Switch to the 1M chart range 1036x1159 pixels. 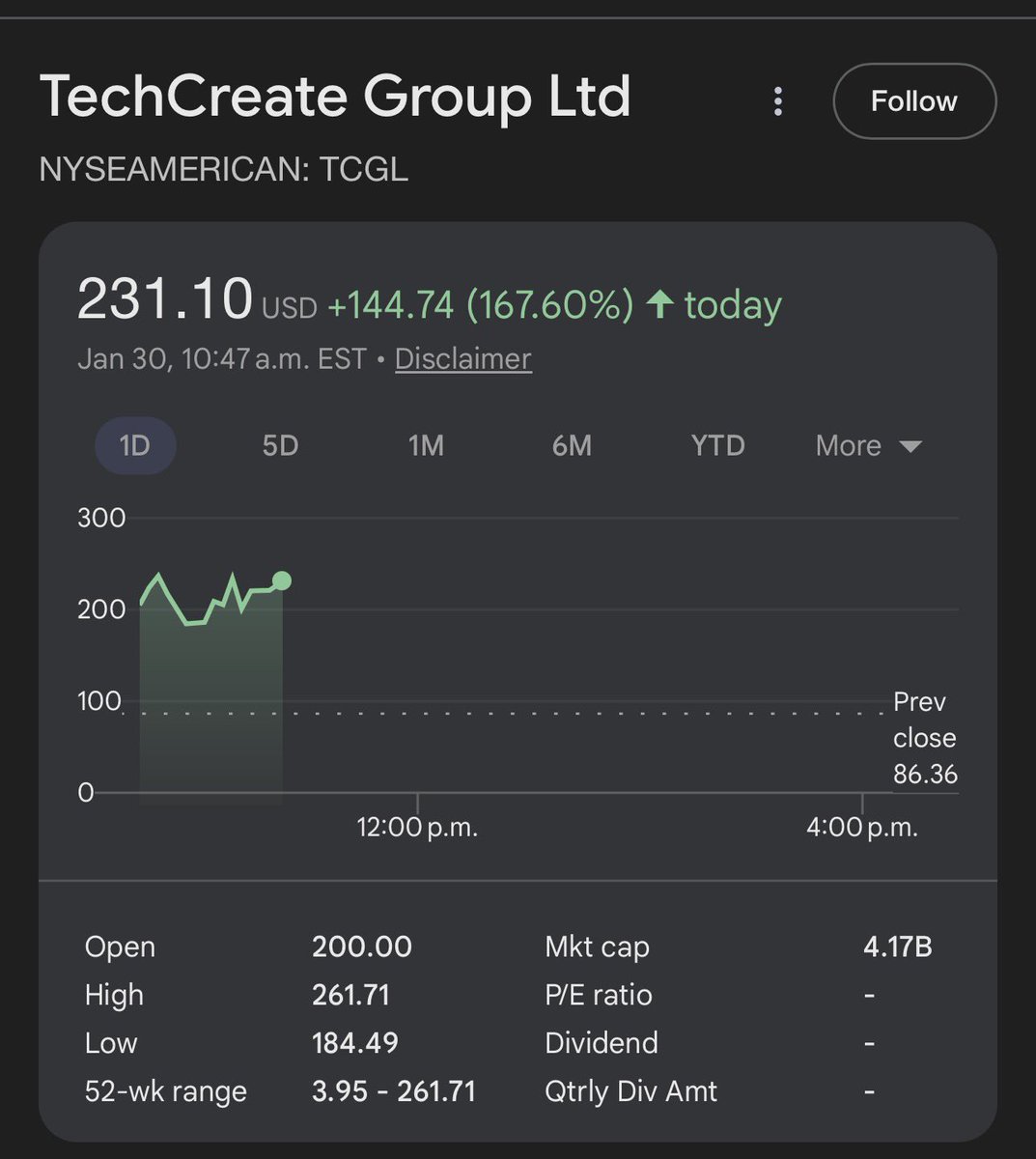click(426, 445)
